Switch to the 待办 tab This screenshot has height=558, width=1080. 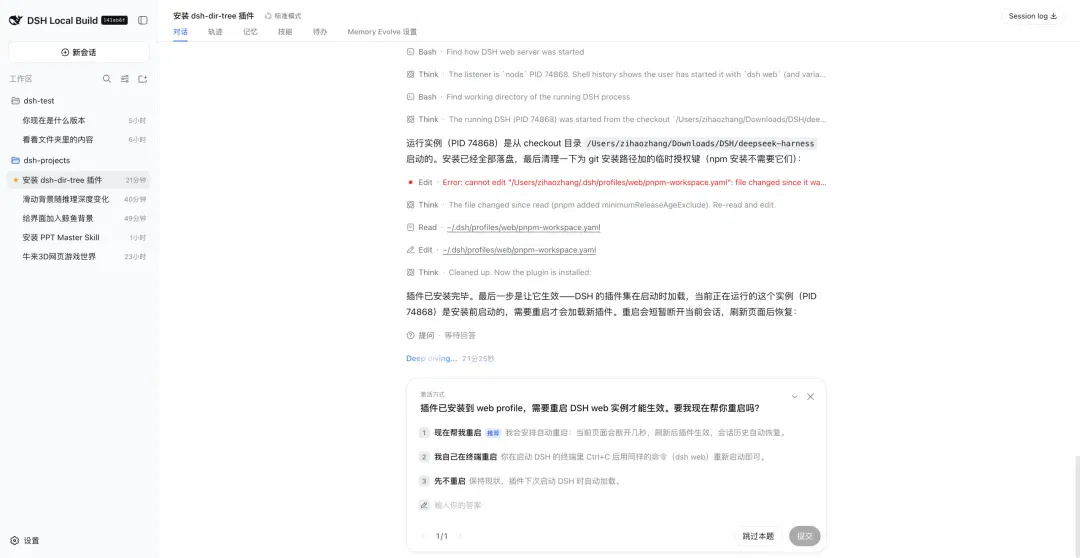[320, 32]
